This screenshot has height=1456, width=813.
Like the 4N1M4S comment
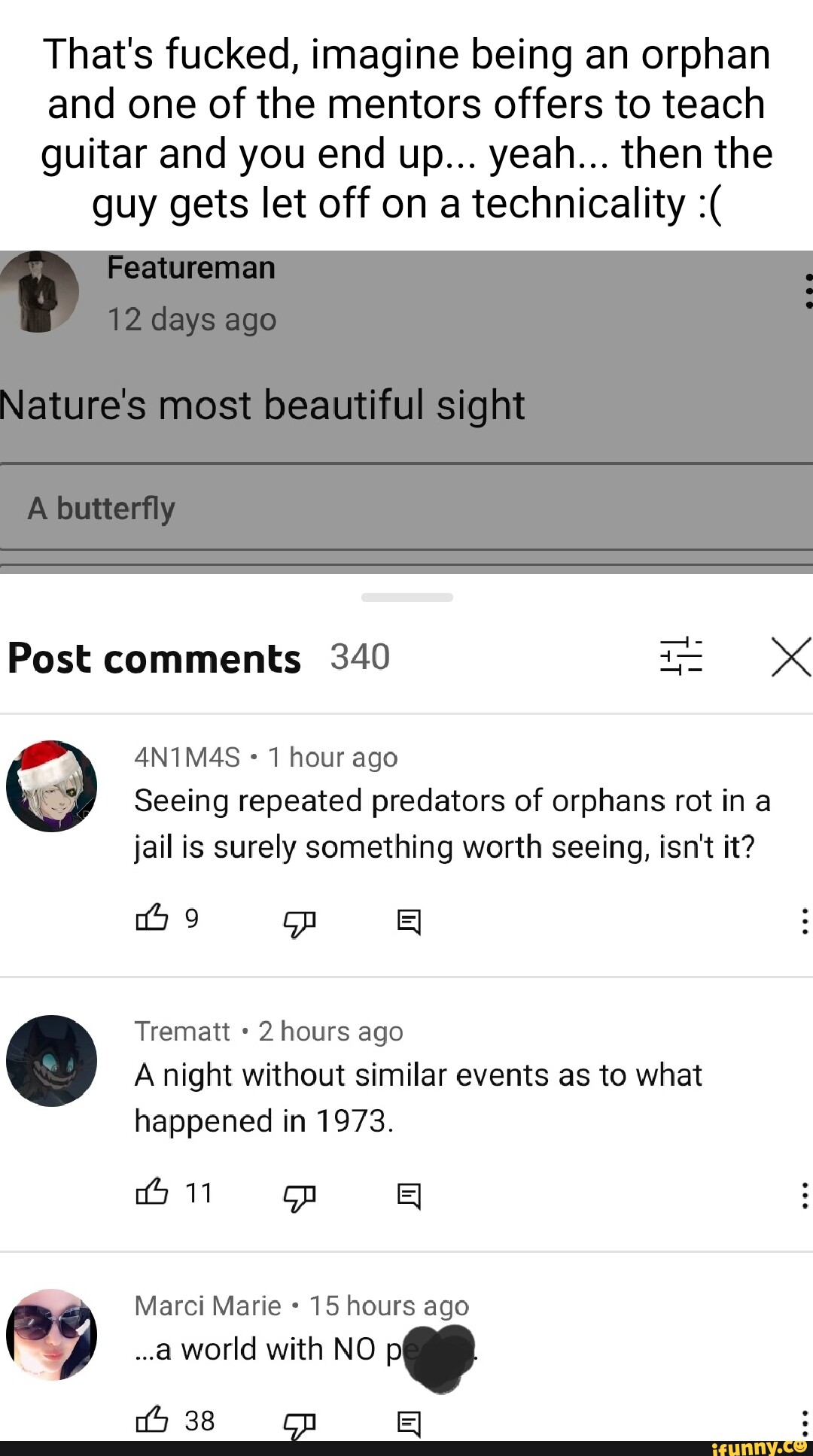tap(152, 918)
